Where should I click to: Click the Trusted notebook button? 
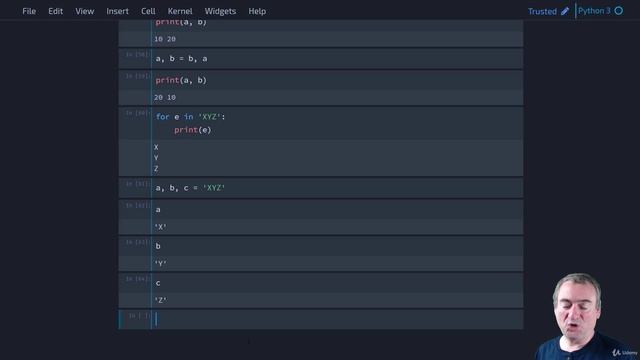542,11
